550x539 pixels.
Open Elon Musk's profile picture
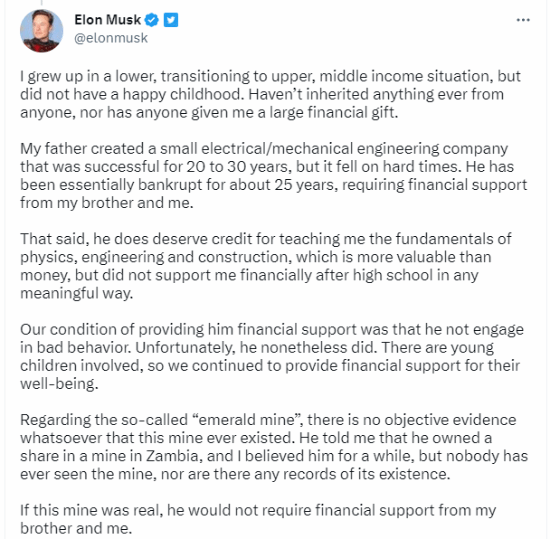tap(42, 31)
